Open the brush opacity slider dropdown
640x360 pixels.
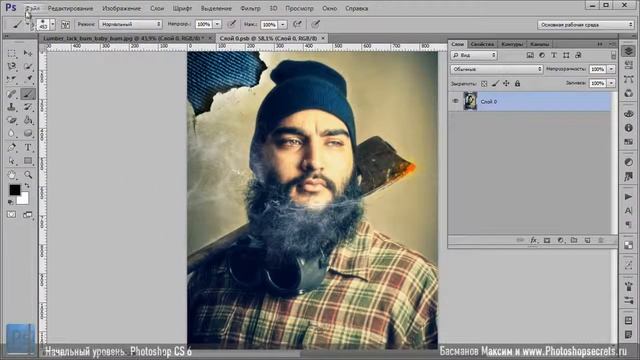tap(218, 24)
